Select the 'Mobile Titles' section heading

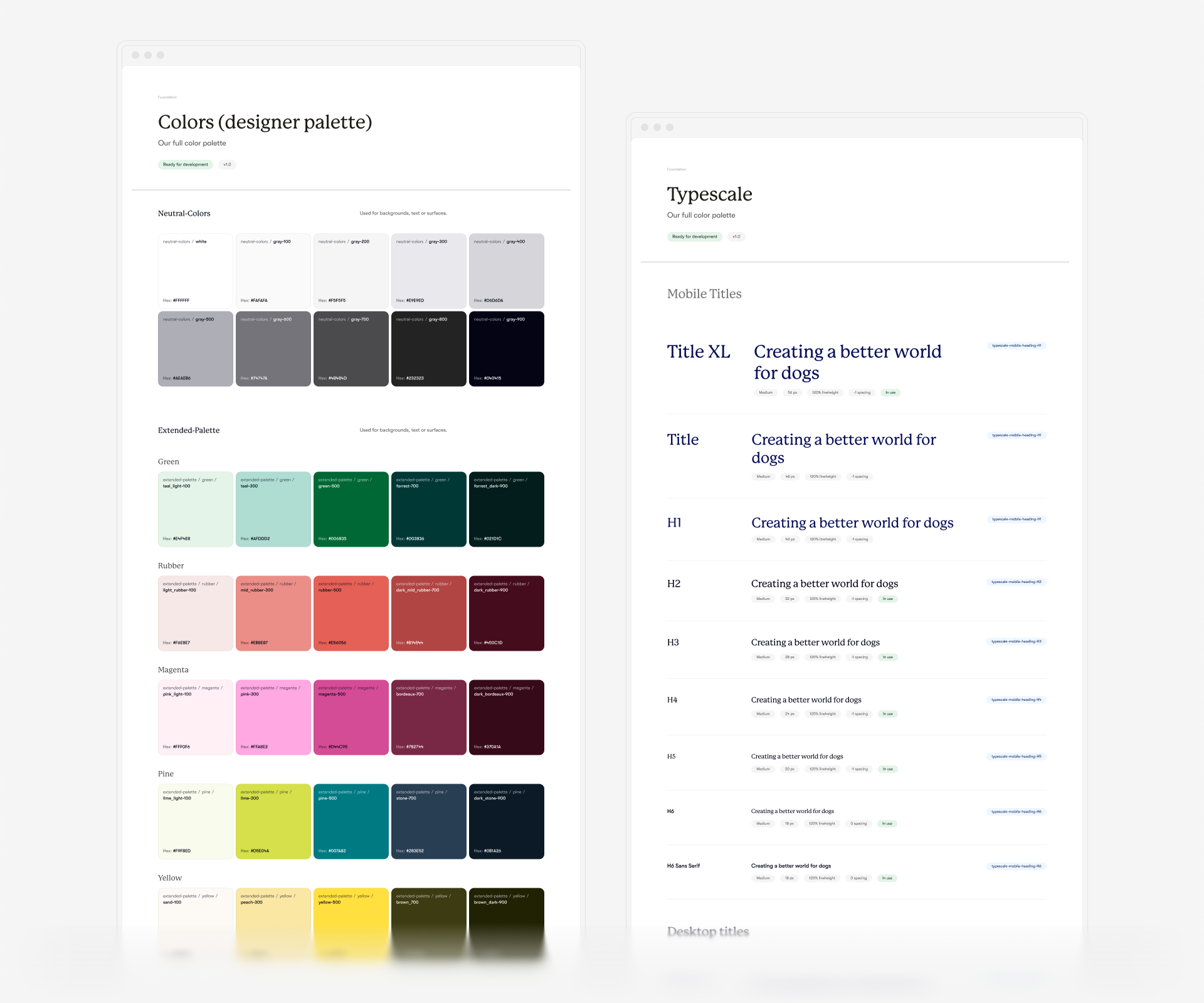(704, 294)
